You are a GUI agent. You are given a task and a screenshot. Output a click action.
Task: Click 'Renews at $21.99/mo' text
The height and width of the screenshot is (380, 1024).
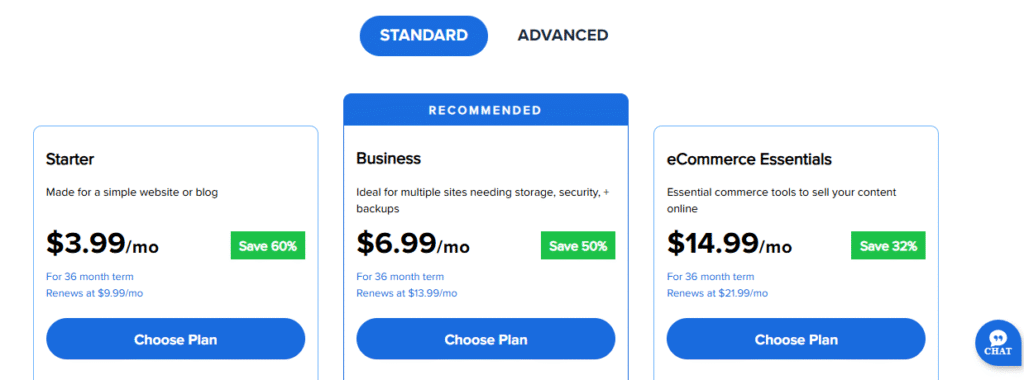click(x=717, y=293)
